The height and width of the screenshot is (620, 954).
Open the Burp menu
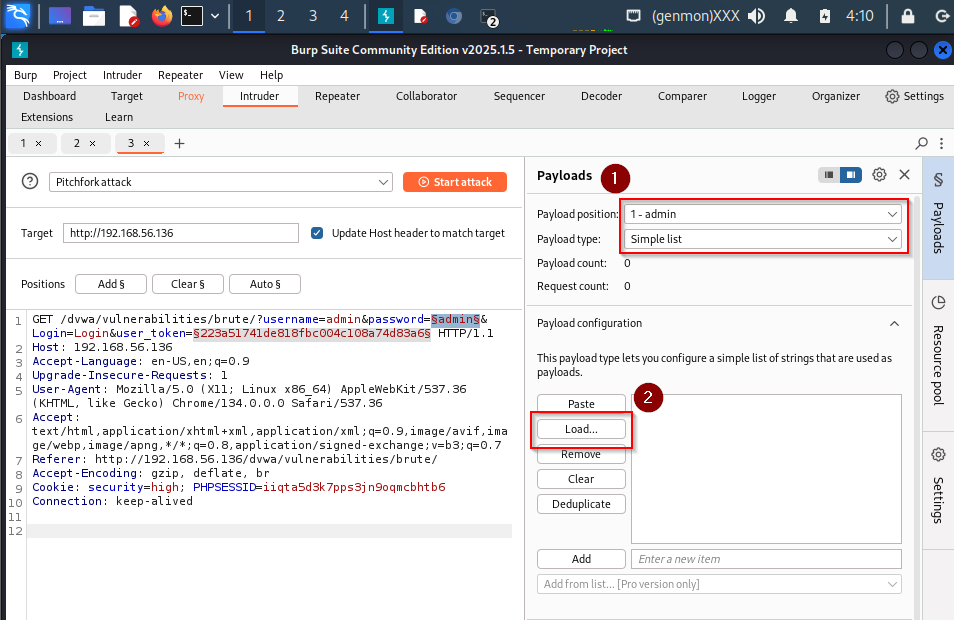pos(26,75)
